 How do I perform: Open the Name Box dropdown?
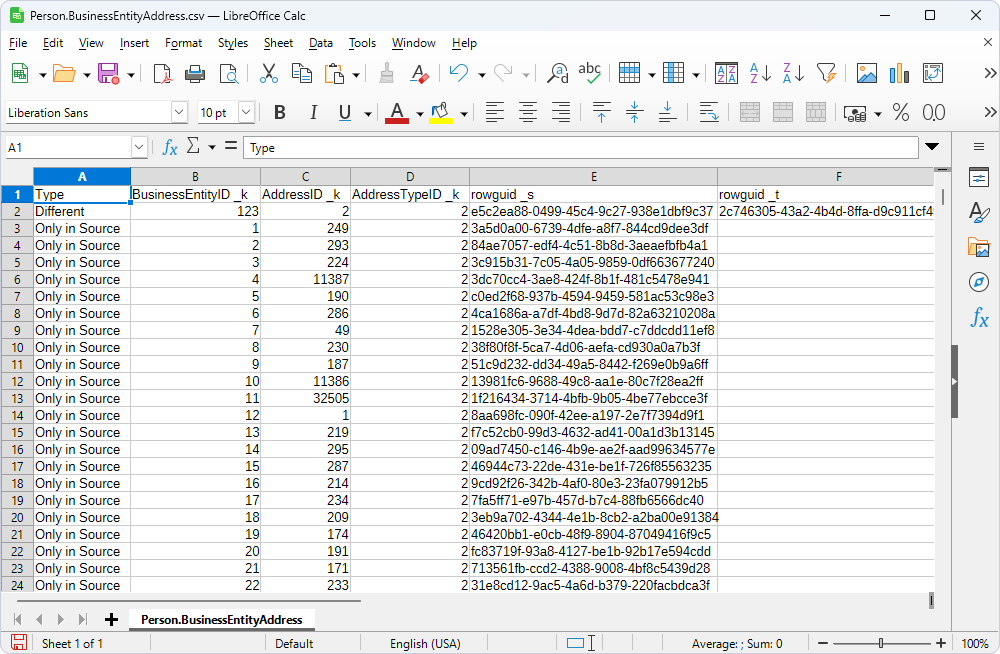[x=139, y=148]
